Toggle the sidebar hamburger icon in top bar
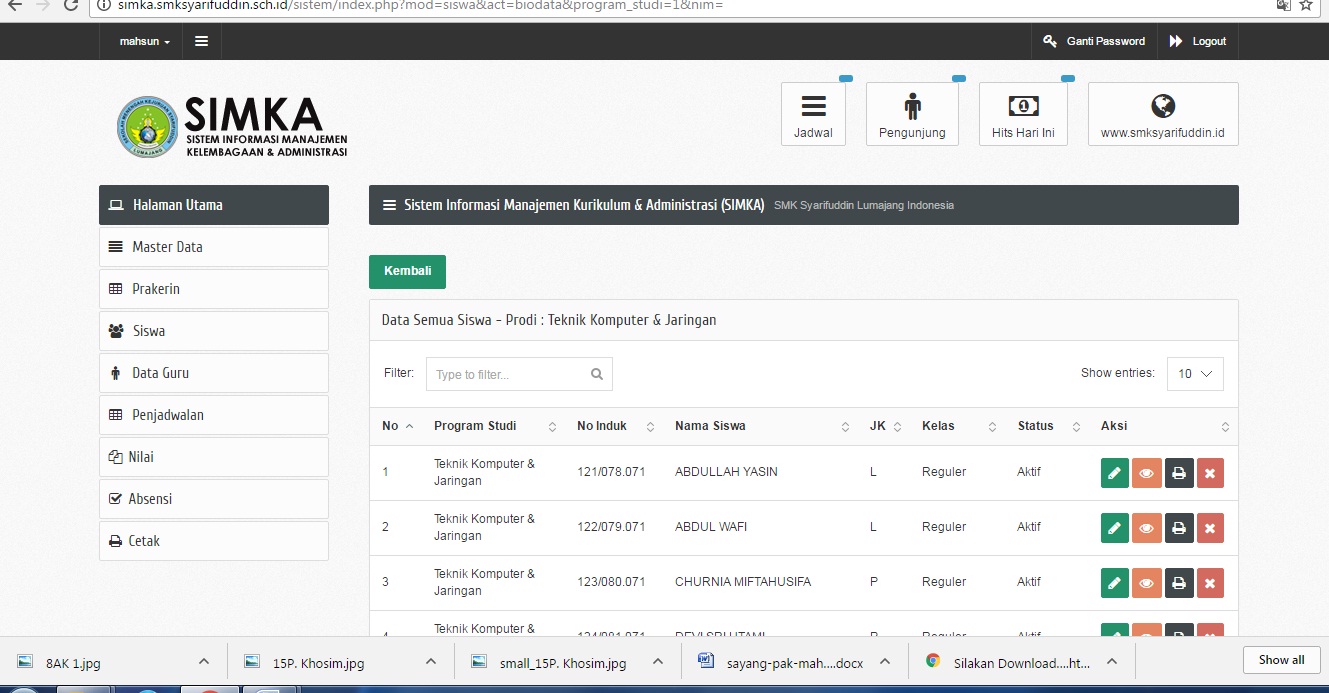1329x693 pixels. pos(201,41)
